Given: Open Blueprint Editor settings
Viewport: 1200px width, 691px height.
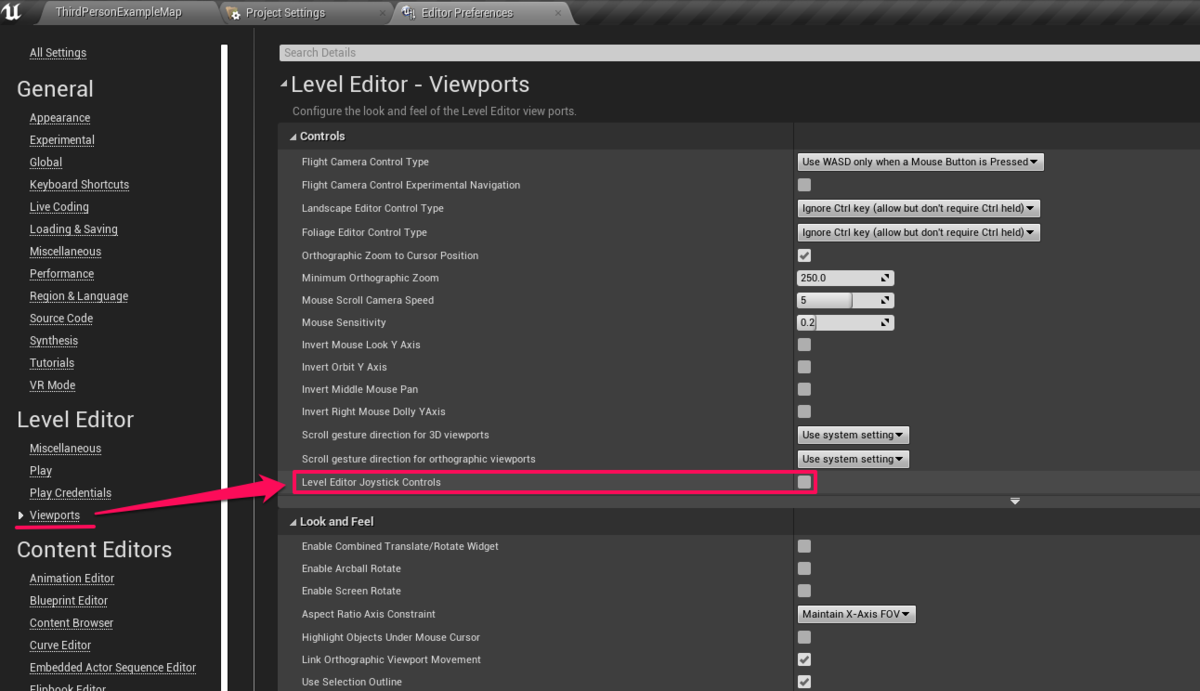Looking at the screenshot, I should [x=69, y=601].
